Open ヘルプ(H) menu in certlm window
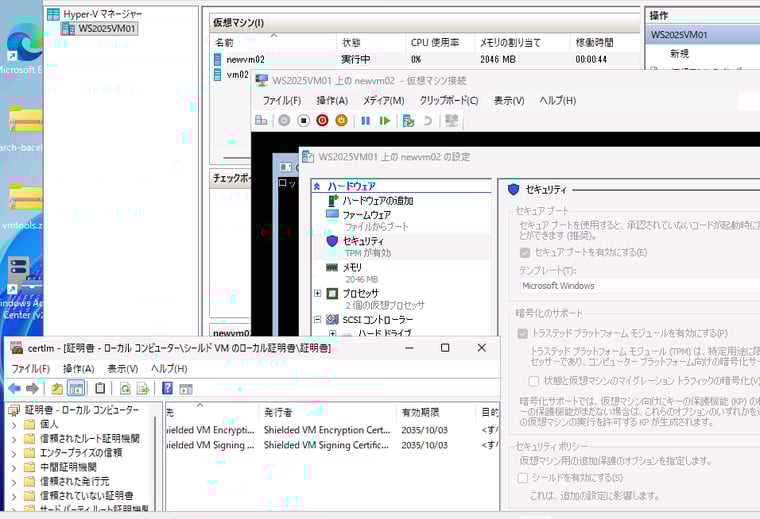The width and height of the screenshot is (760, 519). point(169,369)
